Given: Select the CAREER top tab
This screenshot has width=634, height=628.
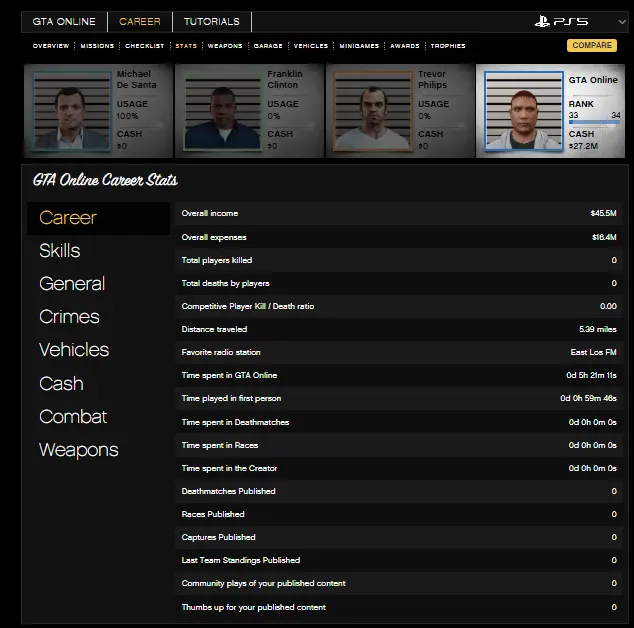Looking at the screenshot, I should coord(139,21).
